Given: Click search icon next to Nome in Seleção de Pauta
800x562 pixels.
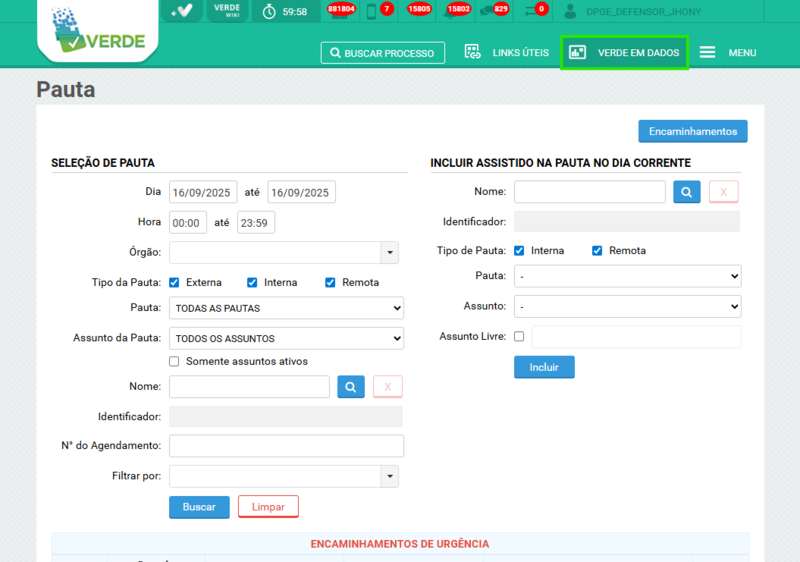Looking at the screenshot, I should pyautogui.click(x=351, y=387).
